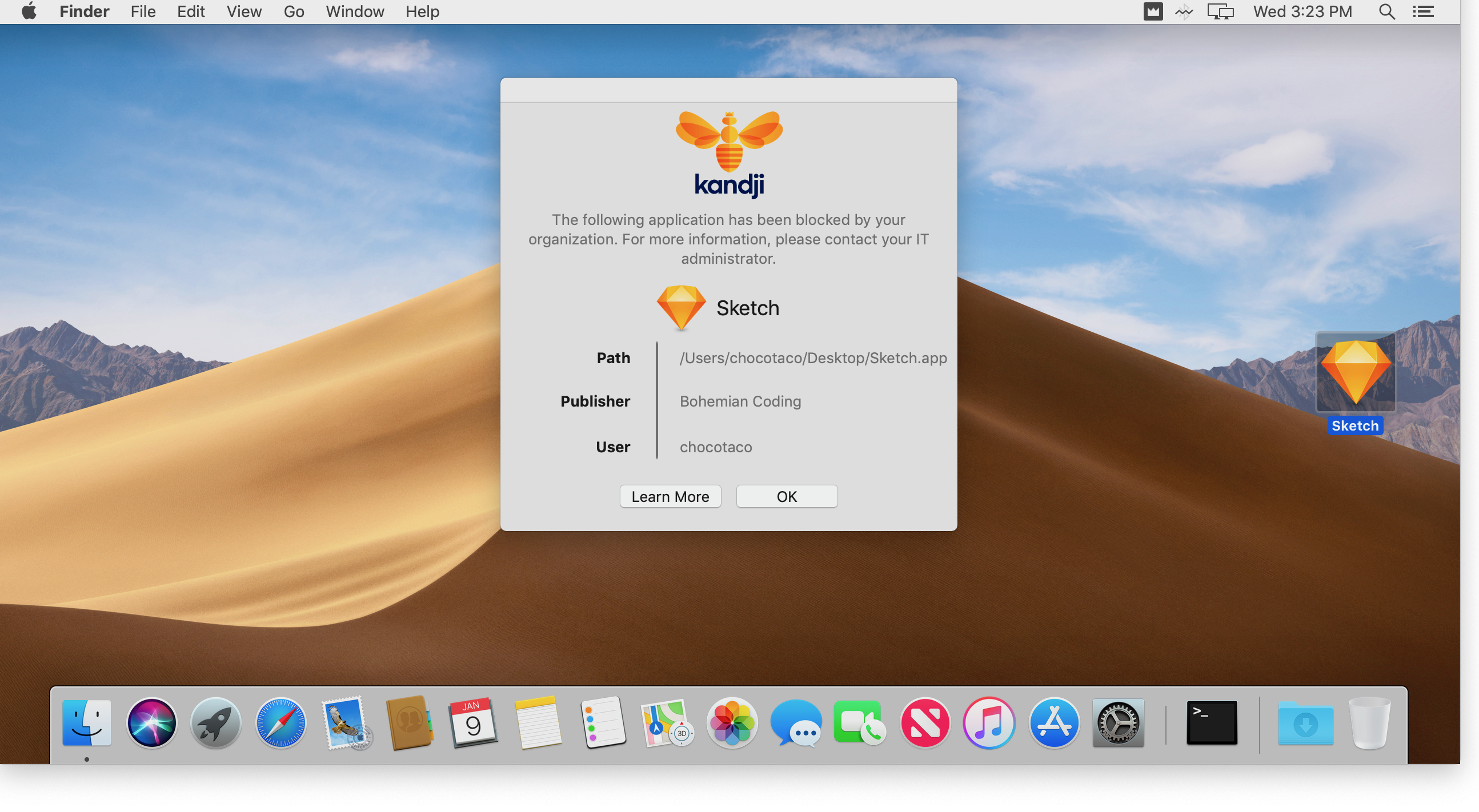Click the bold Path field label

tap(613, 358)
